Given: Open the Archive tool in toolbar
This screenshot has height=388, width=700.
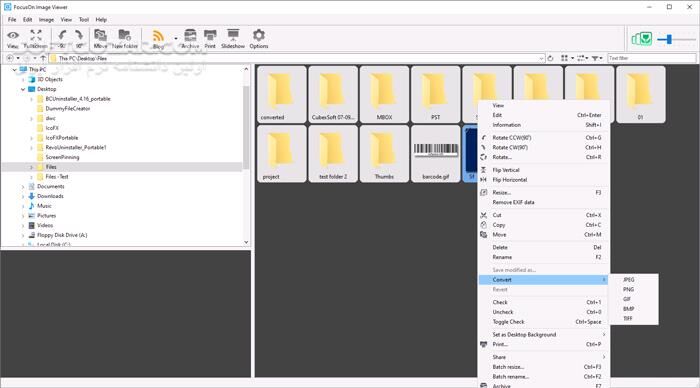Looking at the screenshot, I should click(190, 38).
